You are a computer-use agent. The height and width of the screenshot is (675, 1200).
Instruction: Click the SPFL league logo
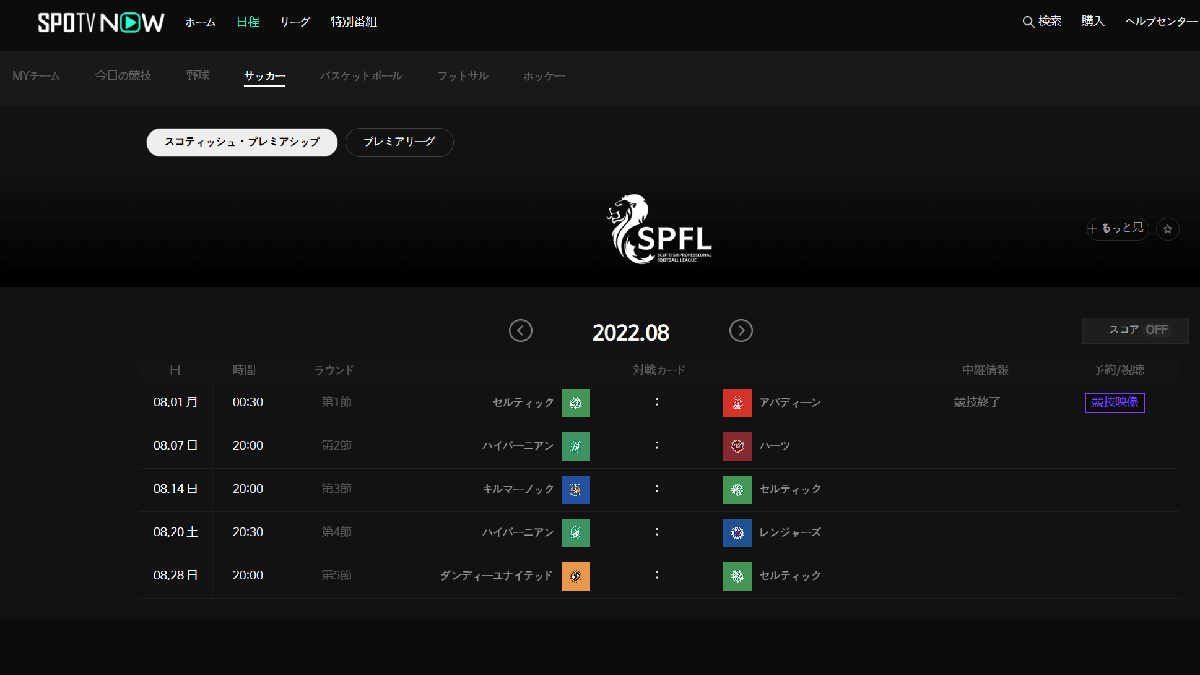(x=659, y=229)
